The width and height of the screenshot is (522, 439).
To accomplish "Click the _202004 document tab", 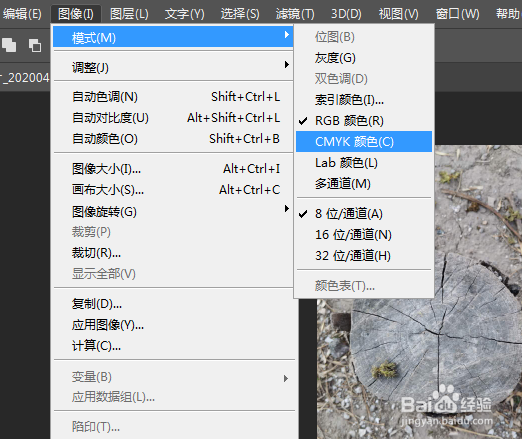I will coord(25,78).
